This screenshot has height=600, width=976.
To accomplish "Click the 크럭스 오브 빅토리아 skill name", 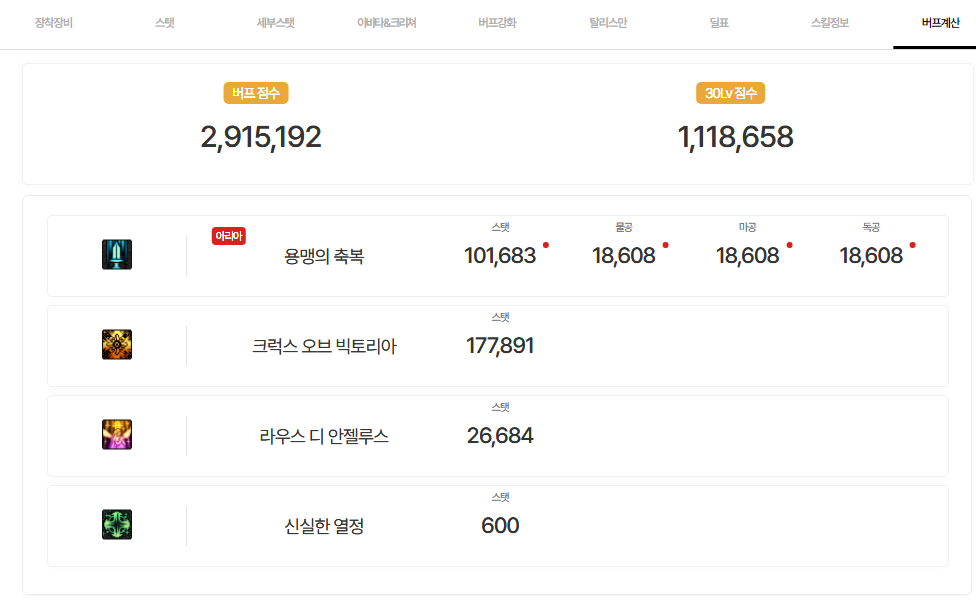I will [x=324, y=347].
